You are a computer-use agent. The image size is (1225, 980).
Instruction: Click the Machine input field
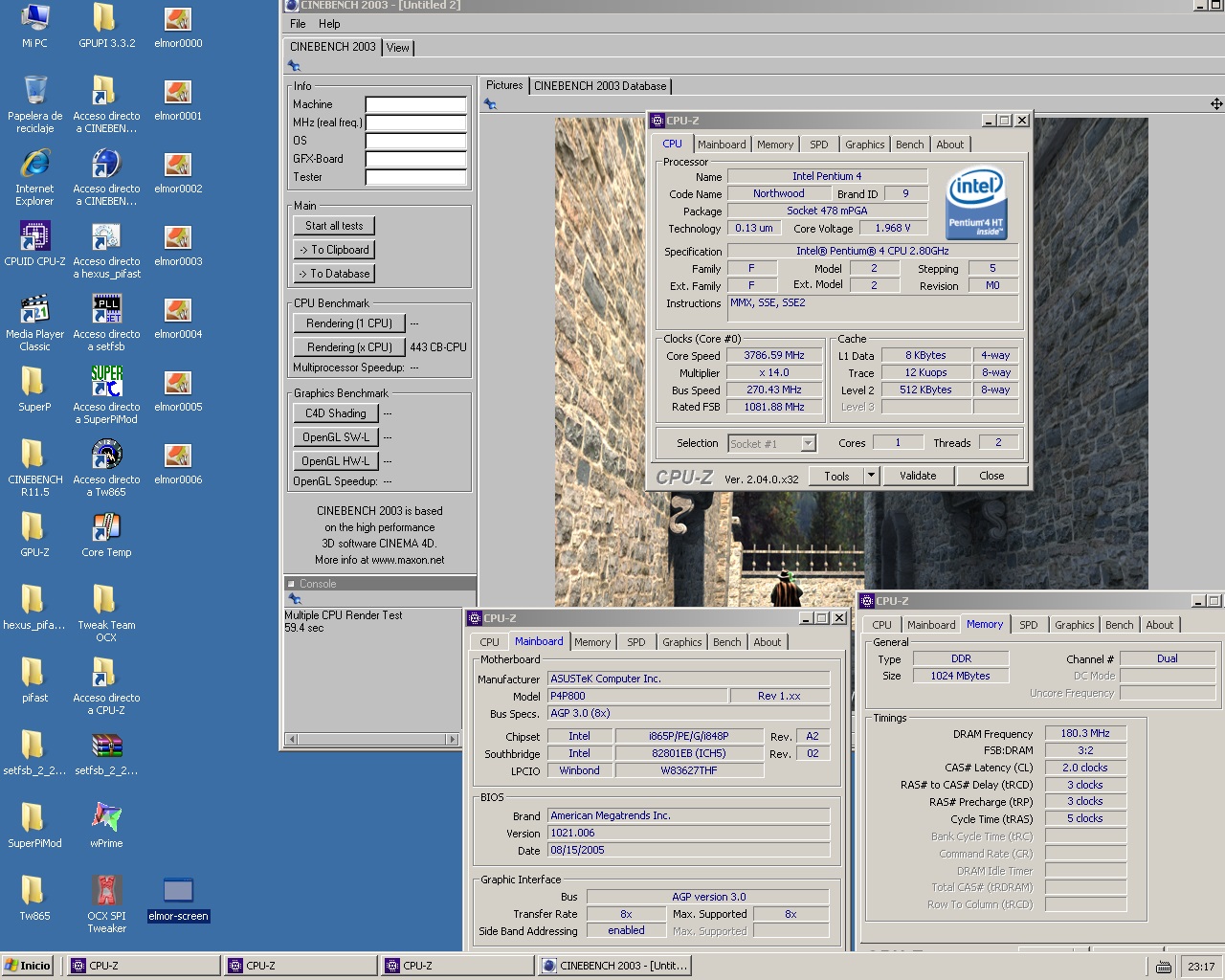coord(415,104)
